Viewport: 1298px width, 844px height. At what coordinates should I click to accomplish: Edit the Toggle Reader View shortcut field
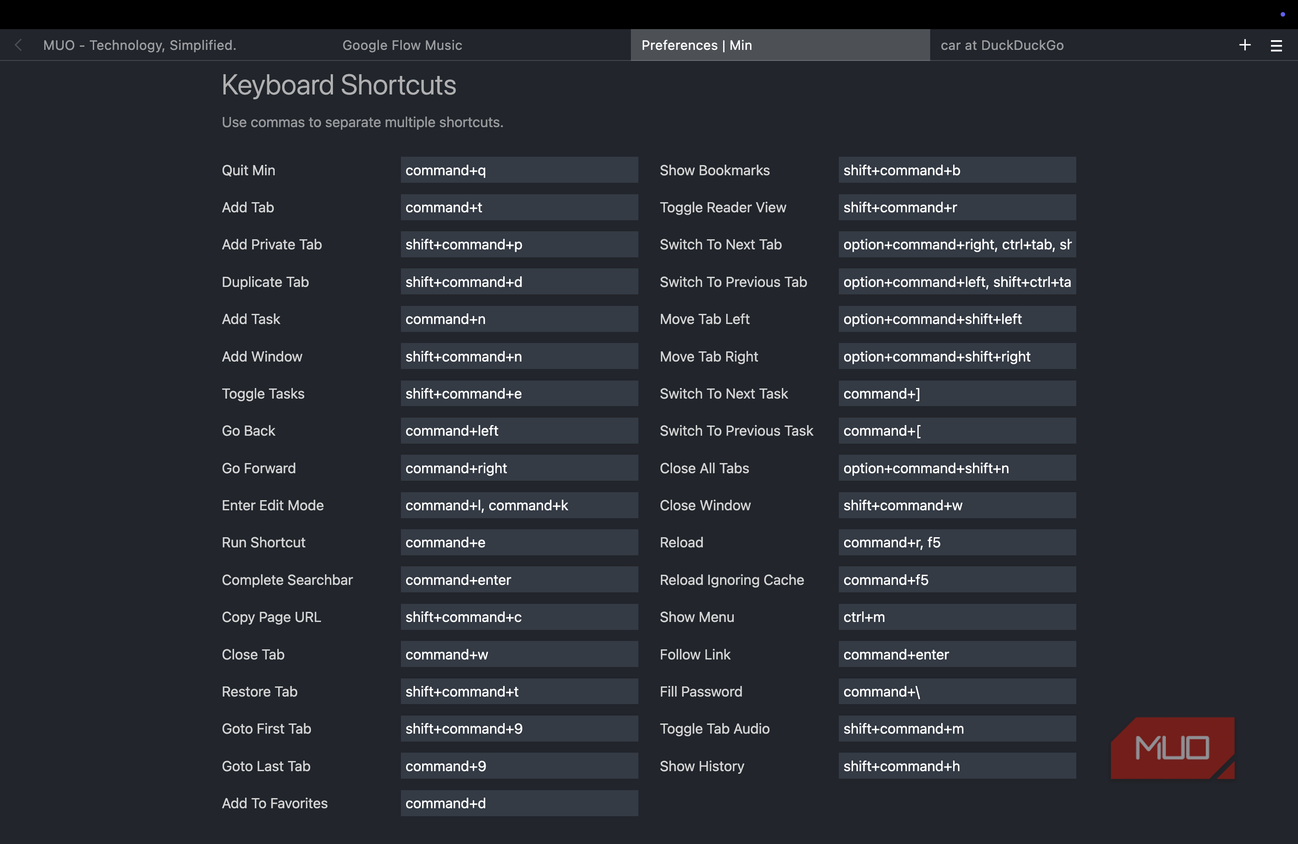(x=957, y=207)
